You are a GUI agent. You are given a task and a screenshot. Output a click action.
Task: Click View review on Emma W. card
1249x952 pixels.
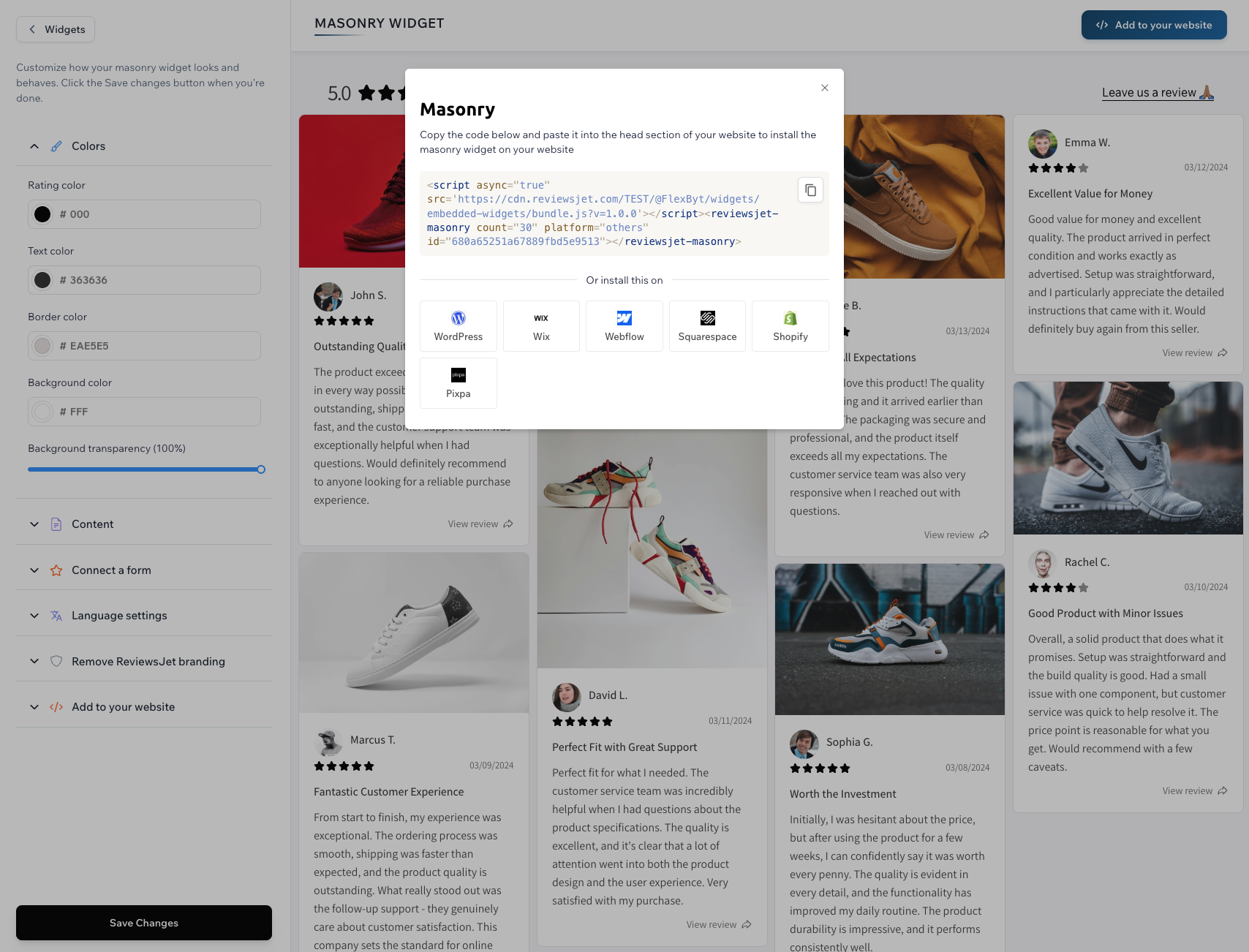pyautogui.click(x=1195, y=353)
